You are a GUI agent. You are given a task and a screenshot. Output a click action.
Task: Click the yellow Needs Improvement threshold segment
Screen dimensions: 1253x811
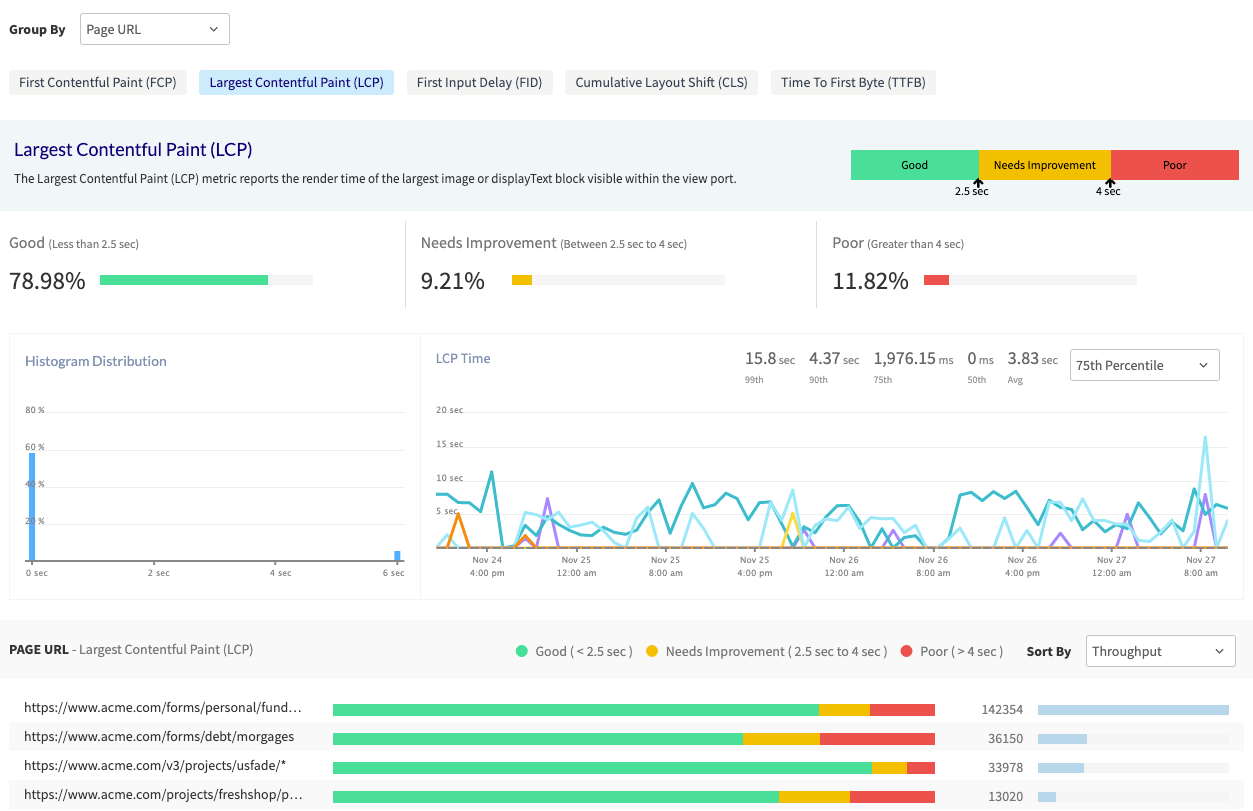click(x=1045, y=165)
